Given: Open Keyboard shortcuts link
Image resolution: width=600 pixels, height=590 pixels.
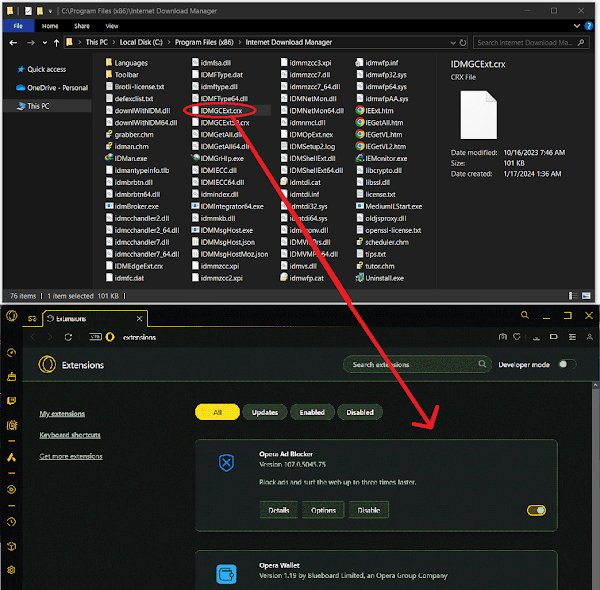Looking at the screenshot, I should point(70,435).
